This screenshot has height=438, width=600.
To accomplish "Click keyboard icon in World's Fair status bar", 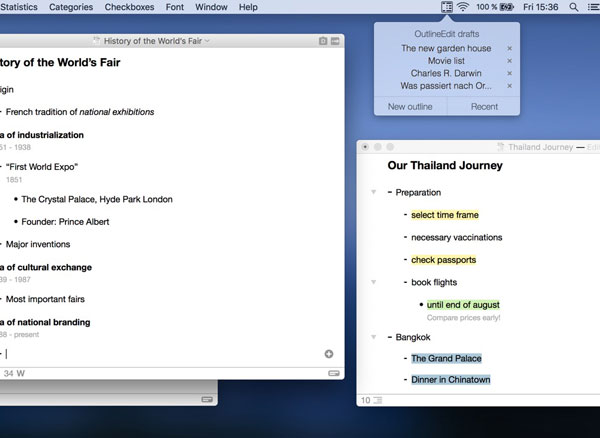I will (334, 373).
